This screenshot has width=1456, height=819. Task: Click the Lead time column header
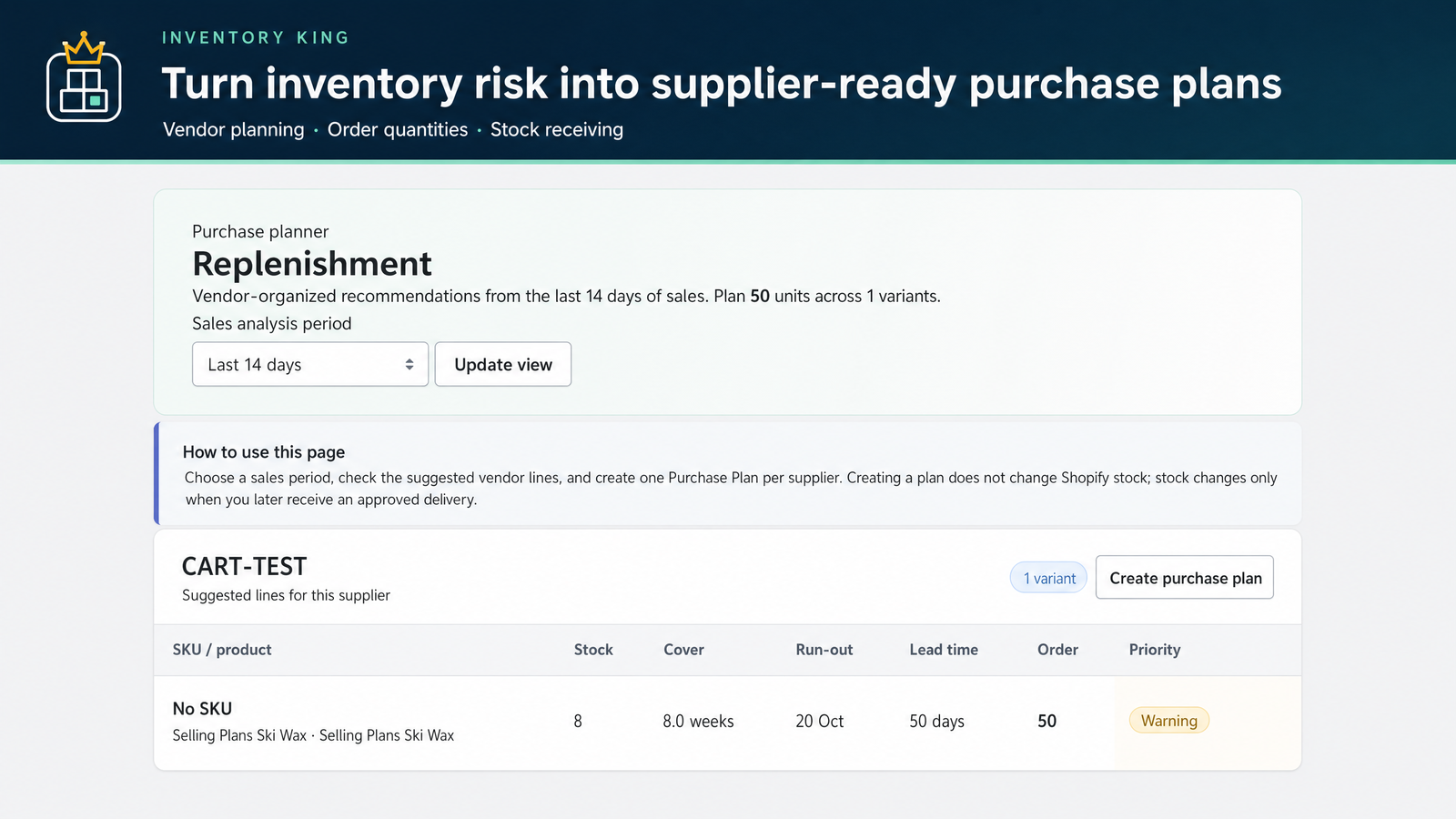click(944, 650)
